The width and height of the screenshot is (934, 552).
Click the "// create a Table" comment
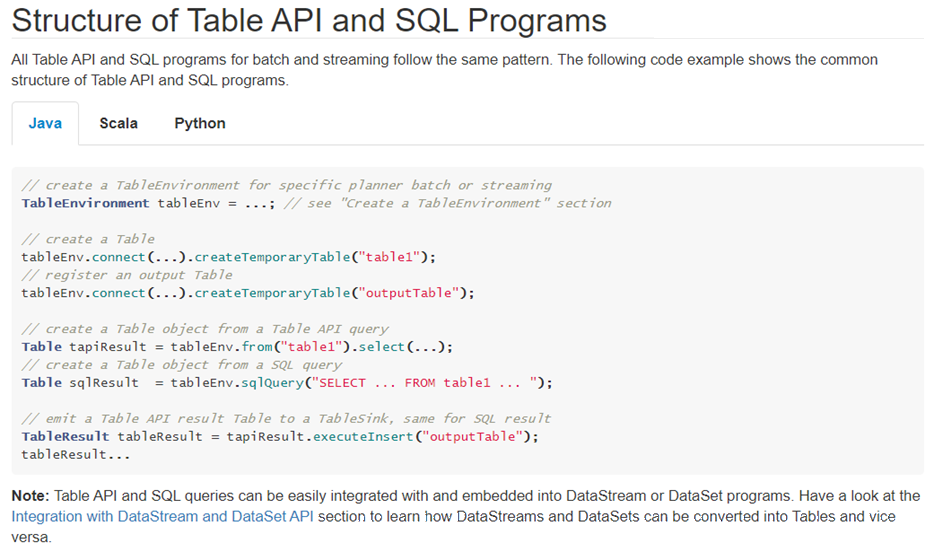(88, 239)
